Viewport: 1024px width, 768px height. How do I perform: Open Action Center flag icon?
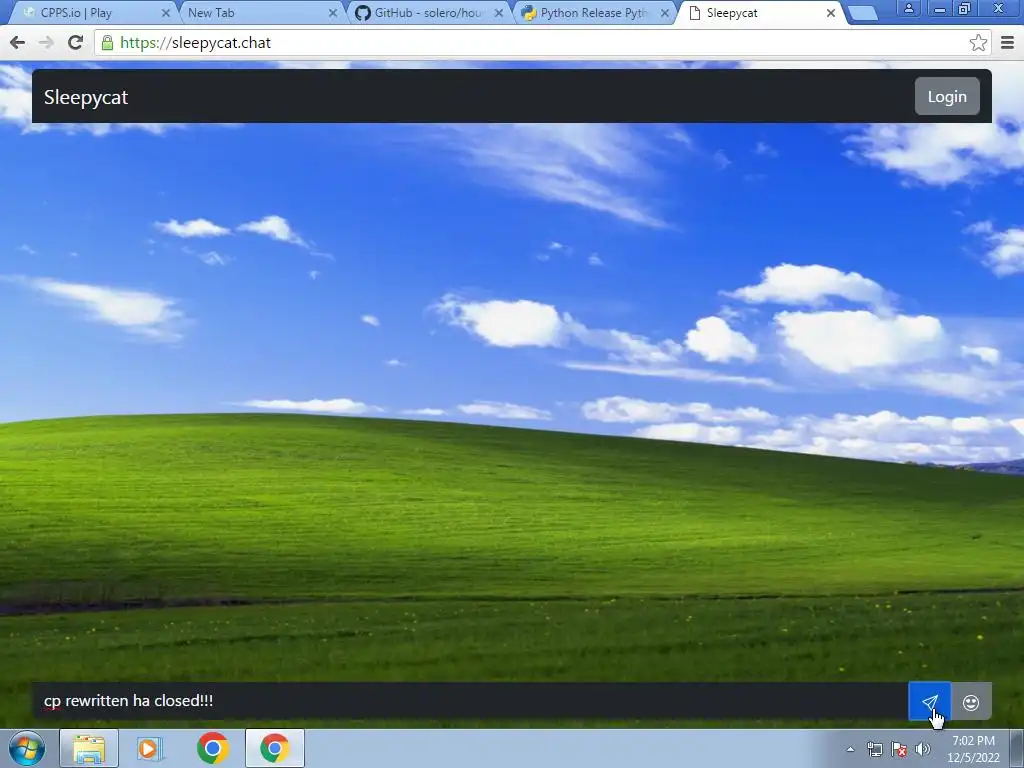pos(899,749)
